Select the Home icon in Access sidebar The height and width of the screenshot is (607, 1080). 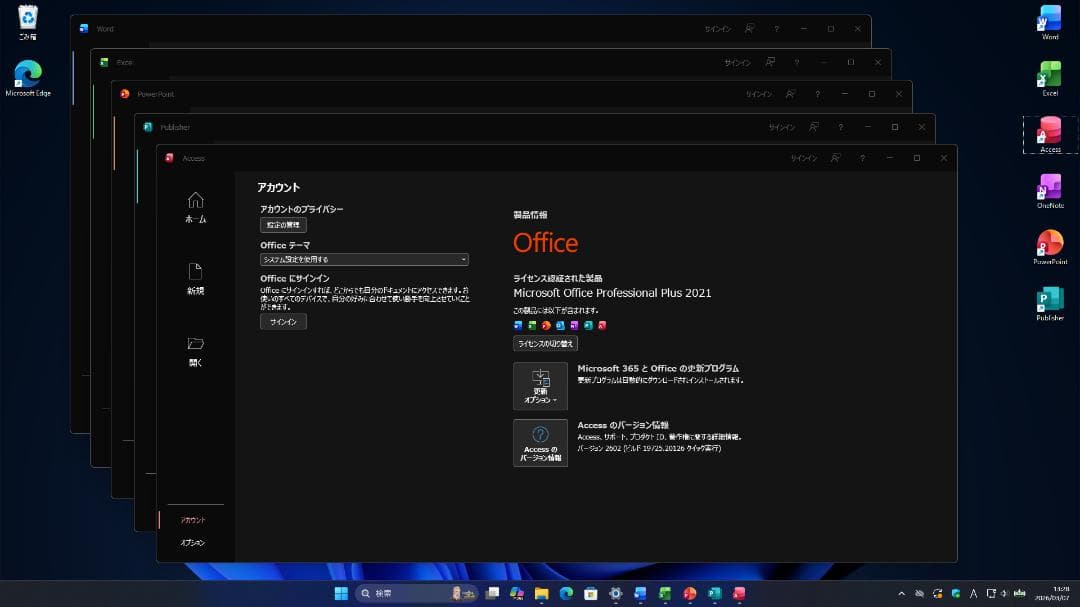[195, 205]
